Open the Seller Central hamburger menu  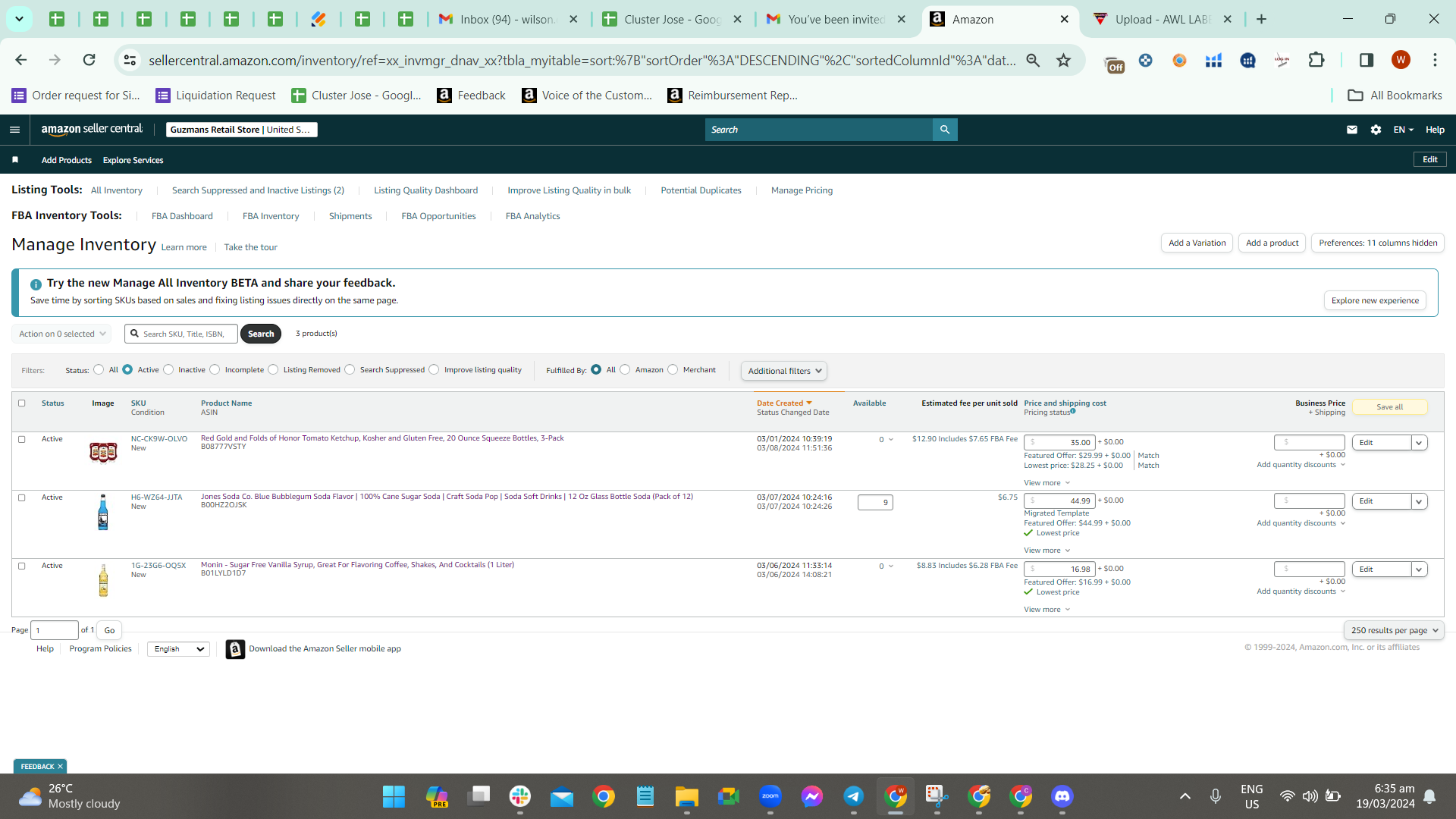click(14, 130)
